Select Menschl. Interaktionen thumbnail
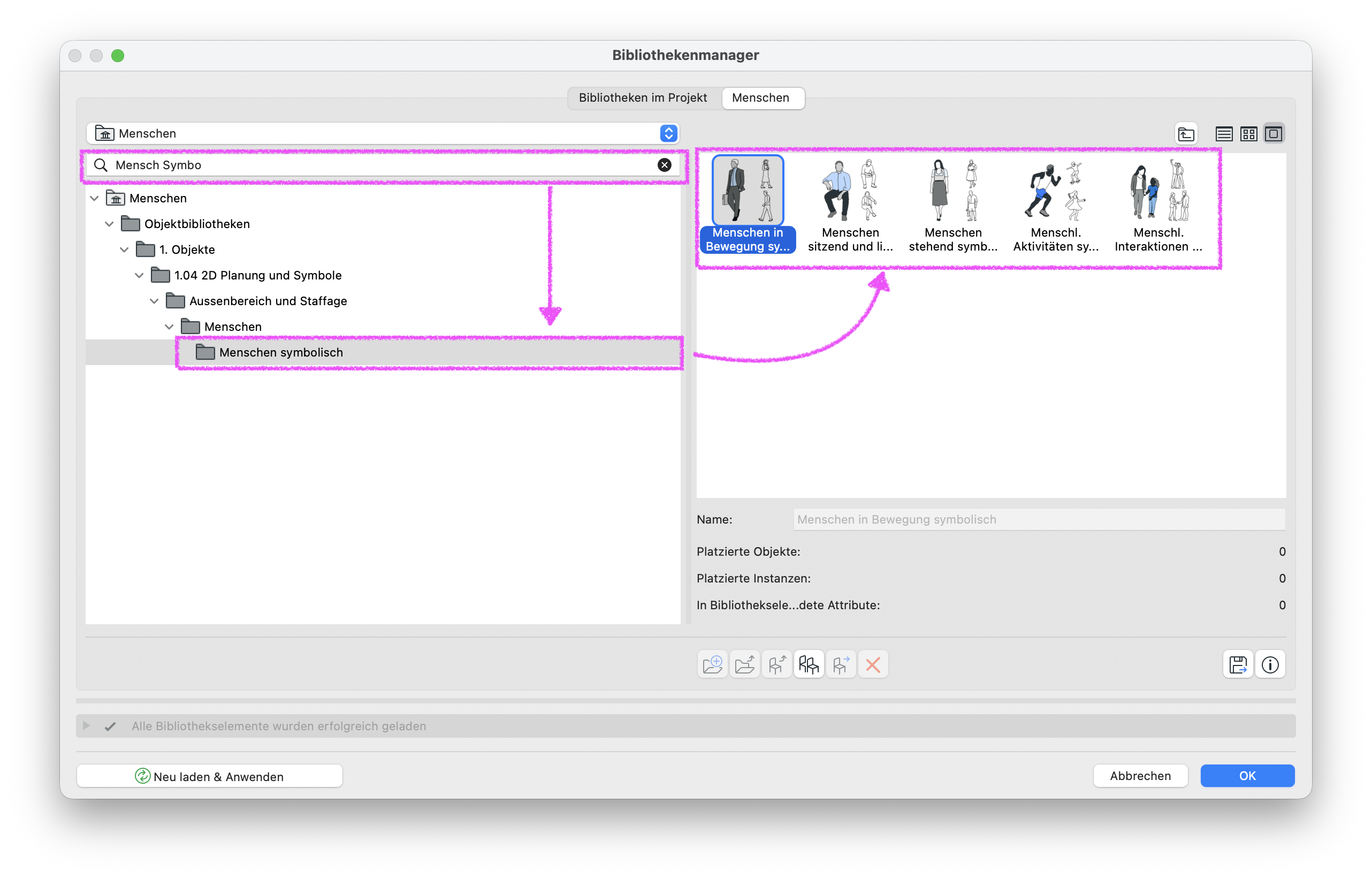This screenshot has width=1372, height=878. pyautogui.click(x=1158, y=190)
